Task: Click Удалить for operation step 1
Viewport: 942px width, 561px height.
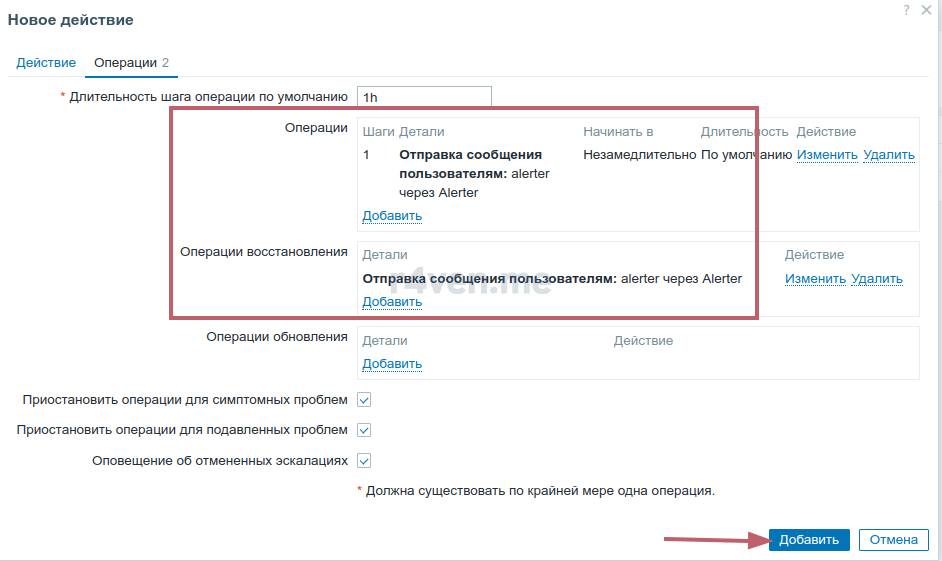Action: [889, 155]
